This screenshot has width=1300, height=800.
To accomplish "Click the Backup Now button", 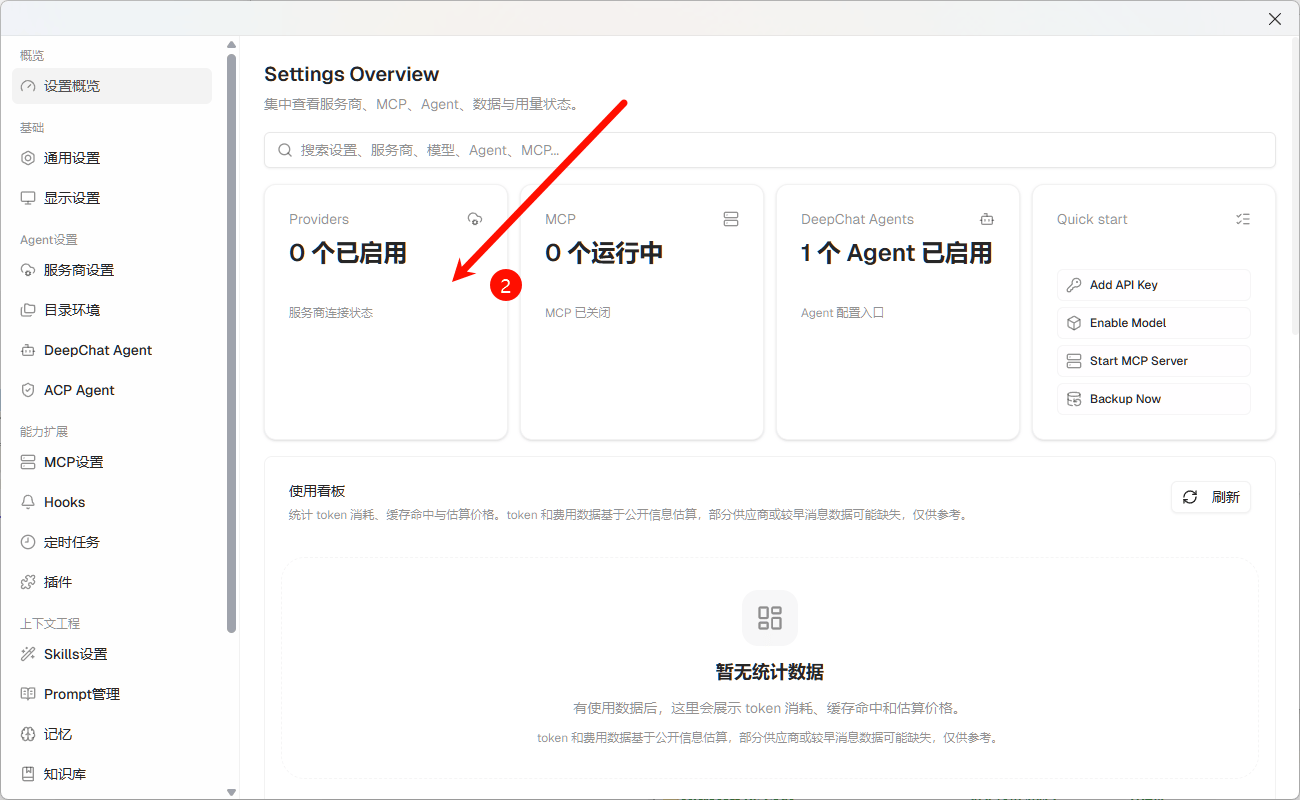I will pos(1154,399).
